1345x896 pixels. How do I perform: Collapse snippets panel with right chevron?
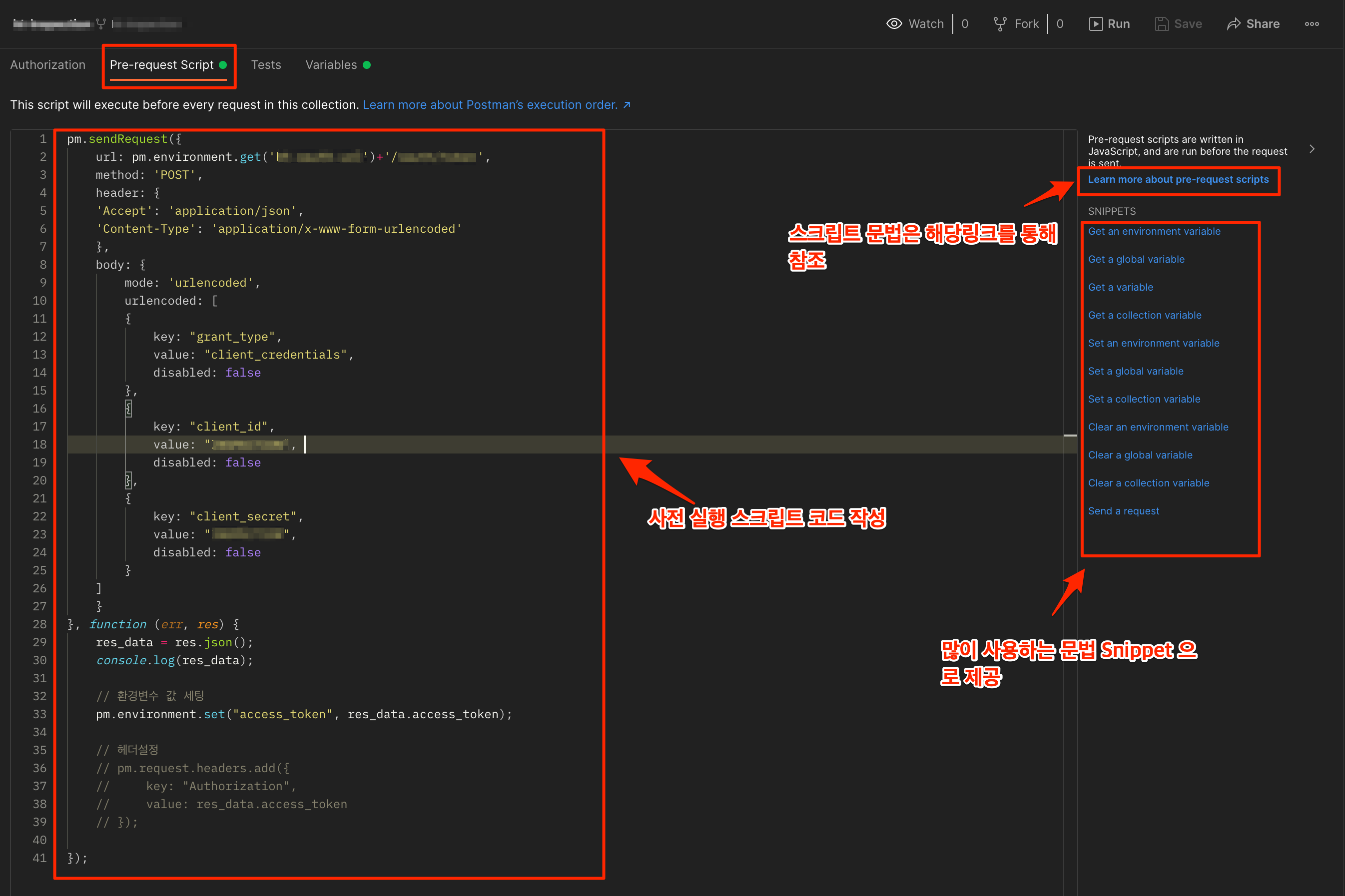1312,148
